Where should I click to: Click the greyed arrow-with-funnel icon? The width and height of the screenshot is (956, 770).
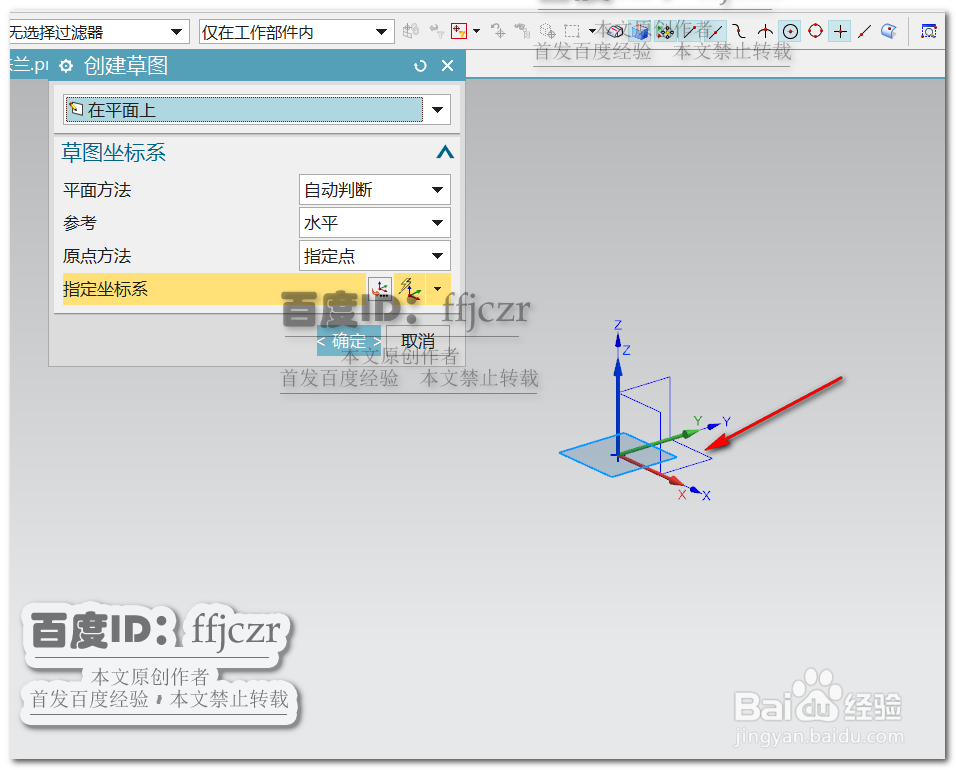point(437,30)
